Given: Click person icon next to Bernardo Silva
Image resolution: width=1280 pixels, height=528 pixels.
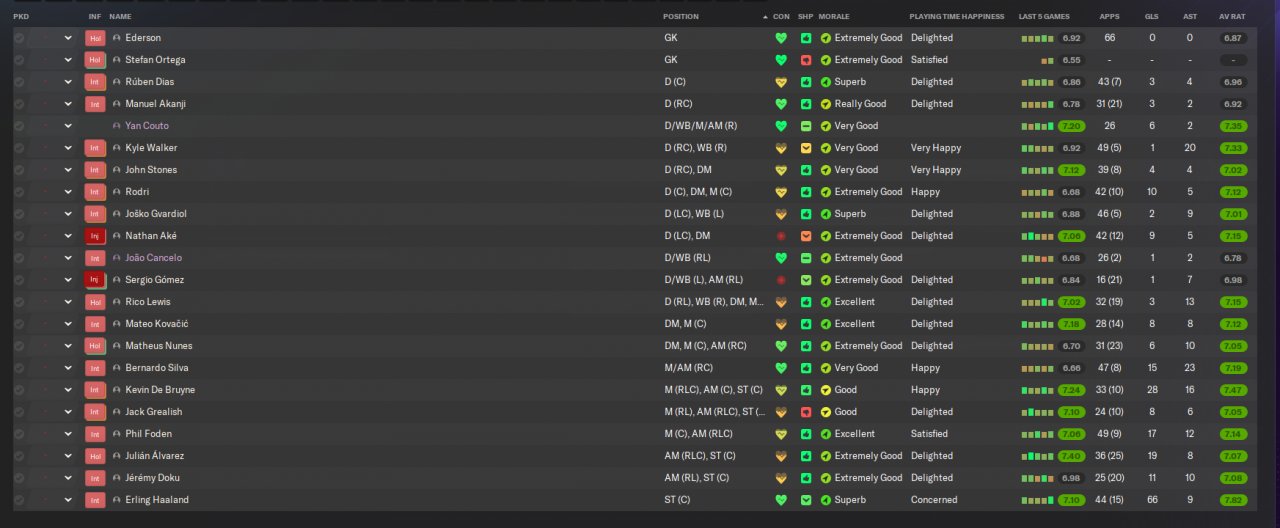Looking at the screenshot, I should [117, 368].
